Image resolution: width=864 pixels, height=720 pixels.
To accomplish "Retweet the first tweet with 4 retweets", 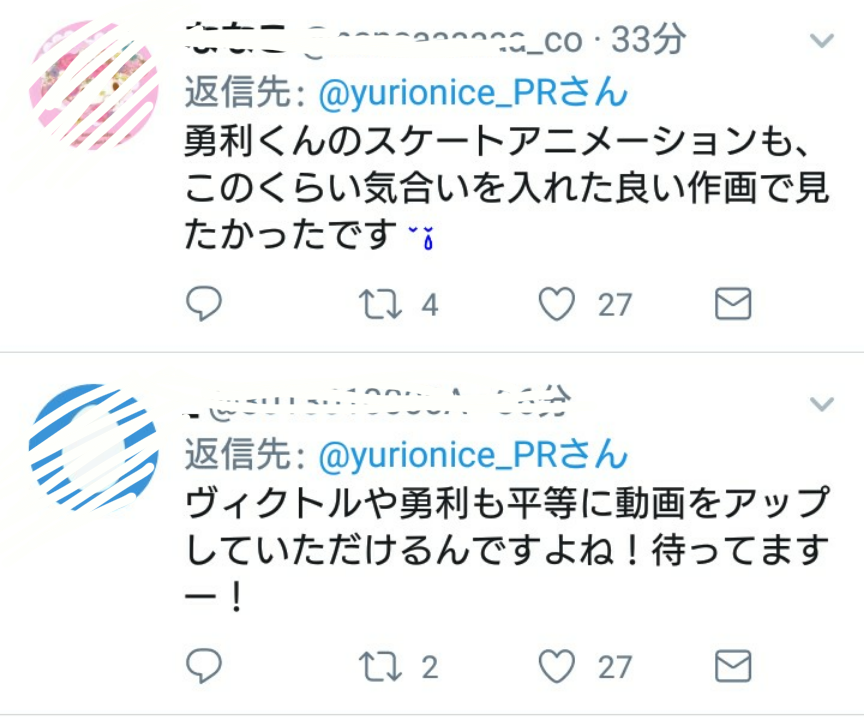I will click(380, 305).
